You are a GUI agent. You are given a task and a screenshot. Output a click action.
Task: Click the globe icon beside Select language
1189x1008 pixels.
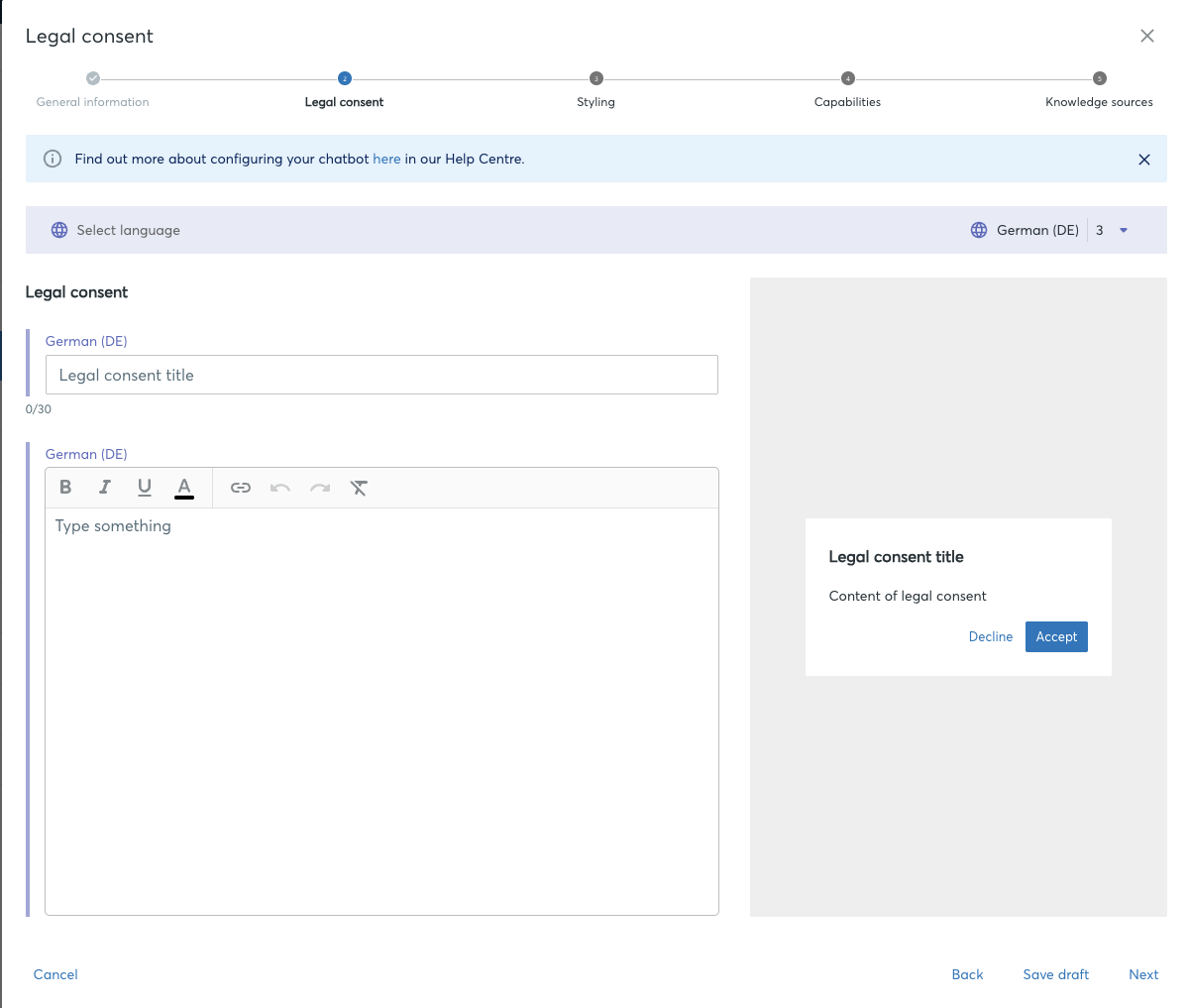pyautogui.click(x=59, y=230)
